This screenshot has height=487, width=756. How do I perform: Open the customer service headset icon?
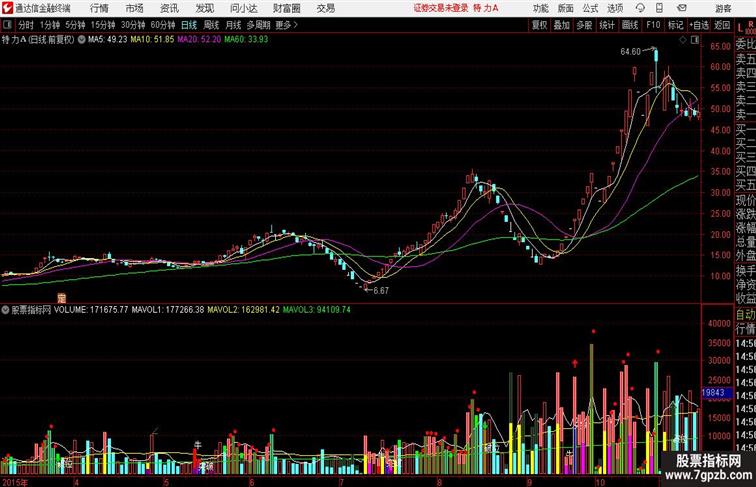coord(640,8)
